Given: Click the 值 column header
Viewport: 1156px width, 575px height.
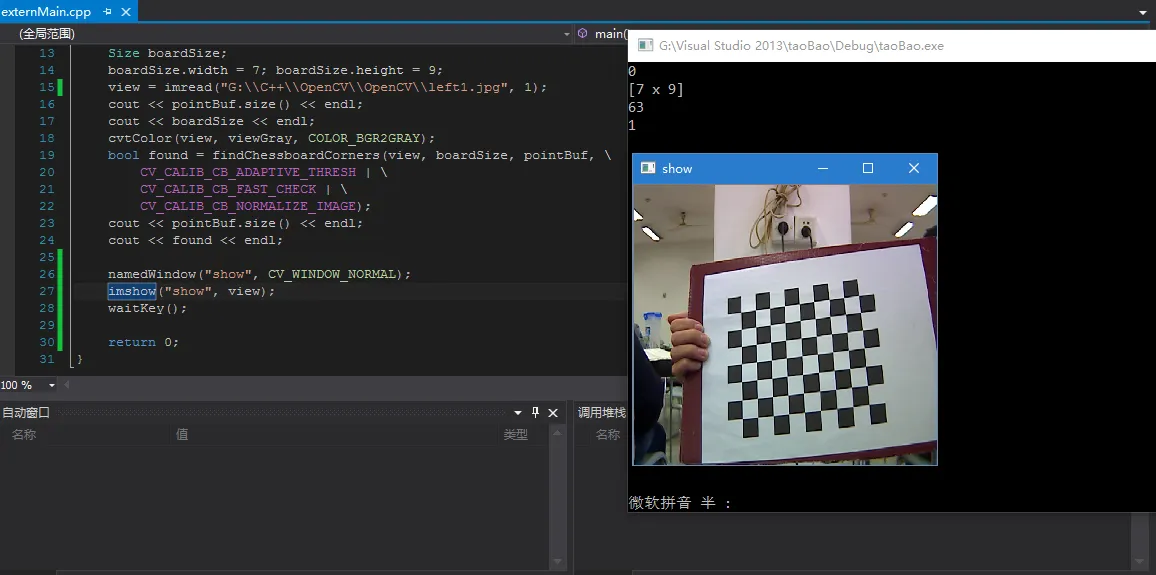Looking at the screenshot, I should click(182, 435).
